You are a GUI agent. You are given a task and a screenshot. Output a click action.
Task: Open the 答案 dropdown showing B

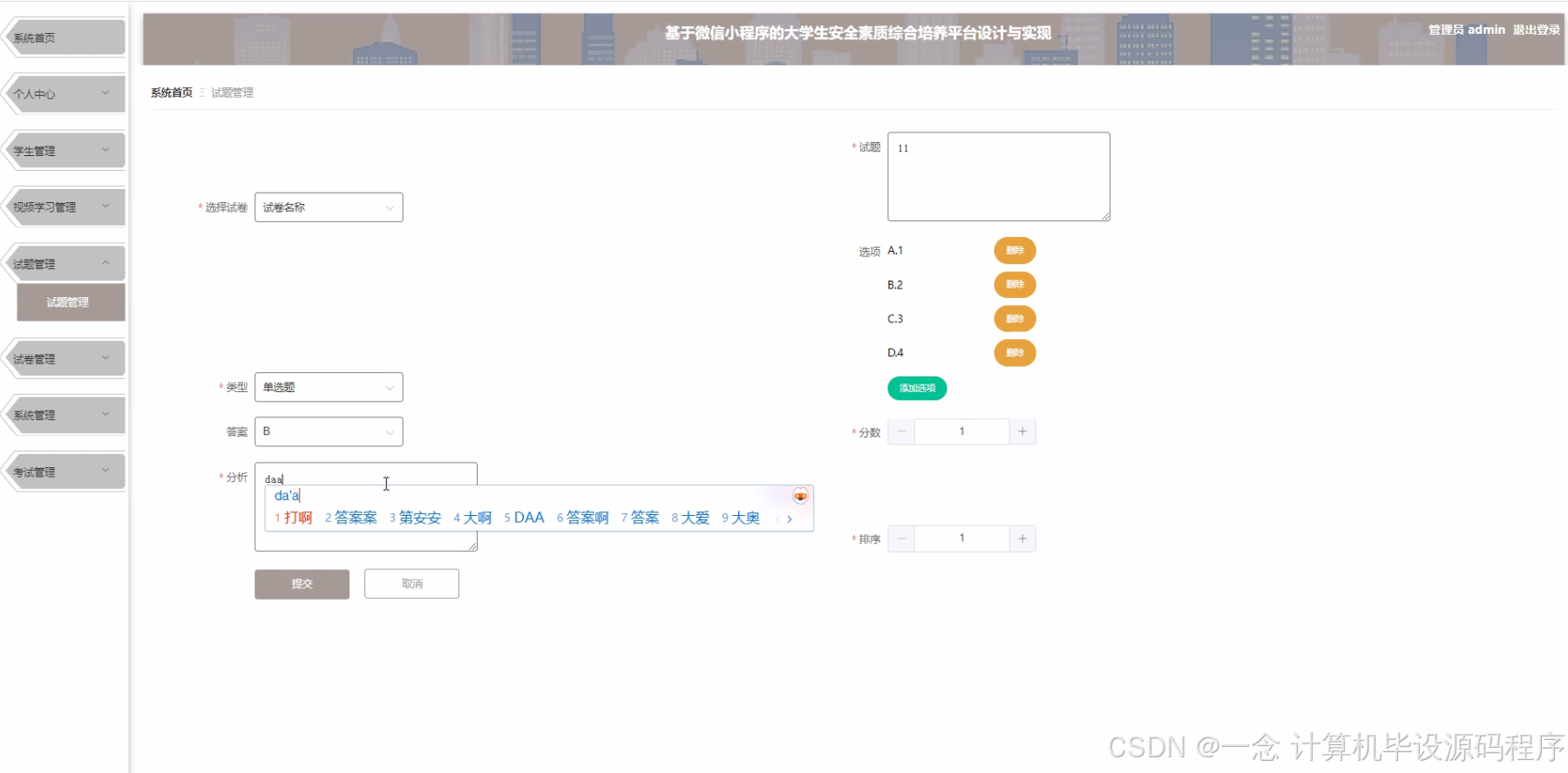click(329, 431)
